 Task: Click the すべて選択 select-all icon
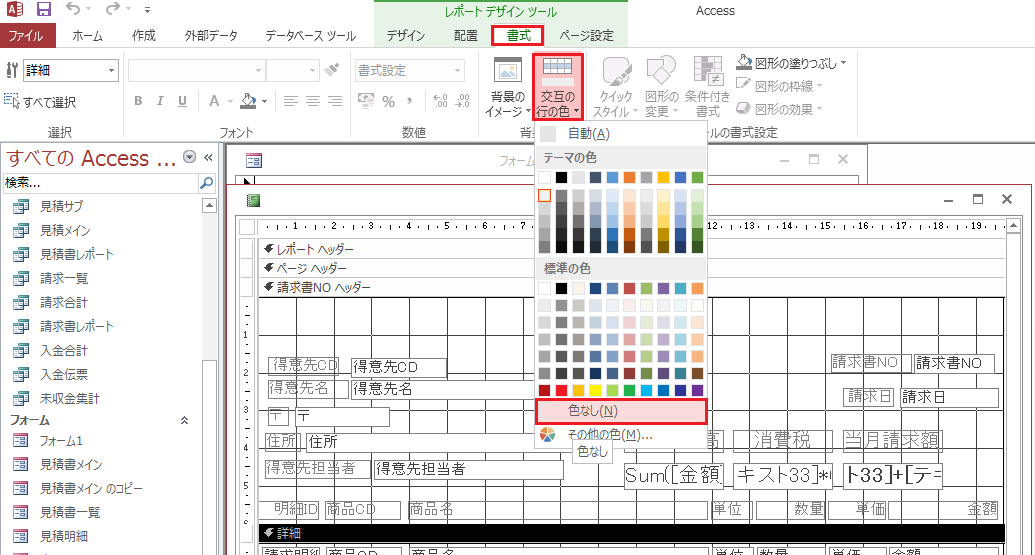[x=12, y=102]
